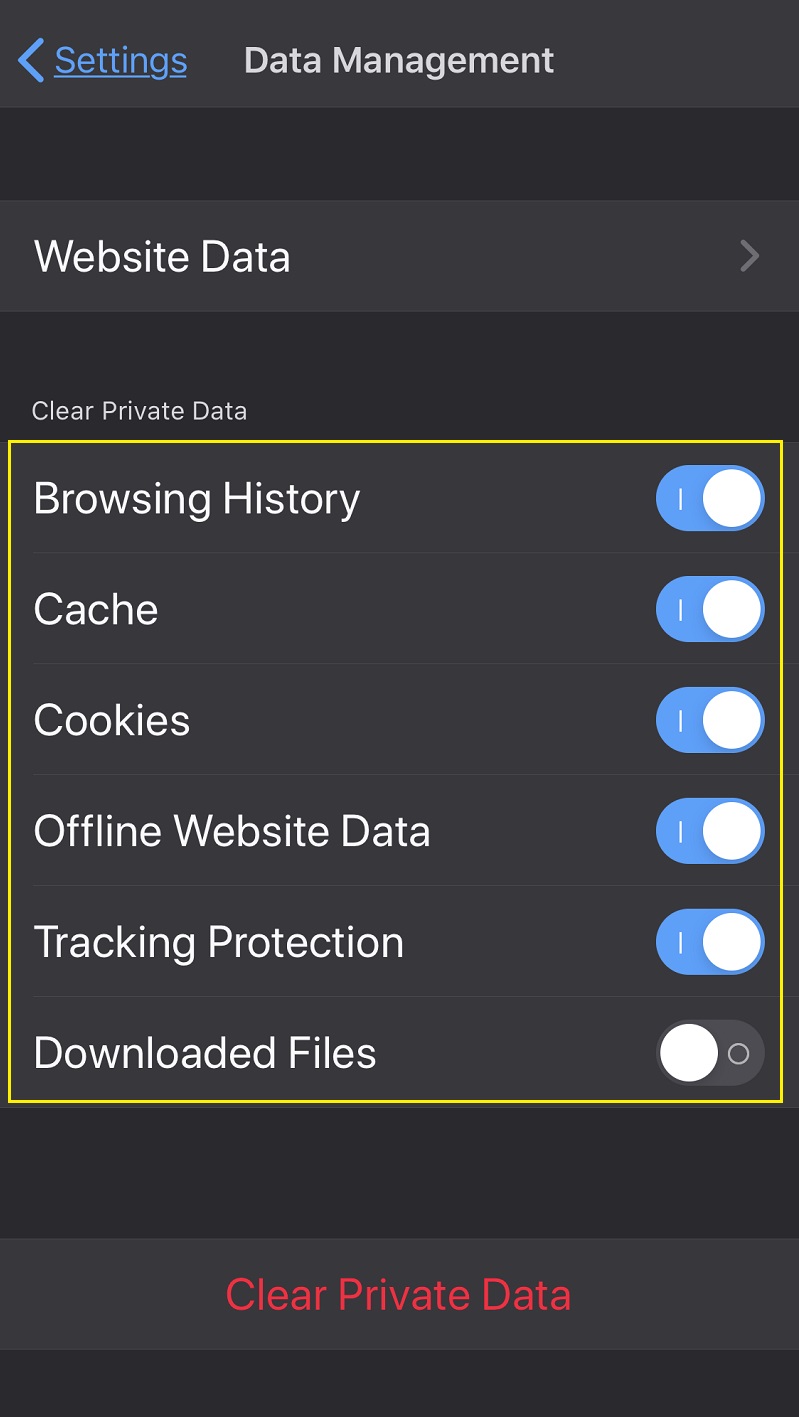
Task: Tap the Offline Website Data label
Action: coord(232,830)
